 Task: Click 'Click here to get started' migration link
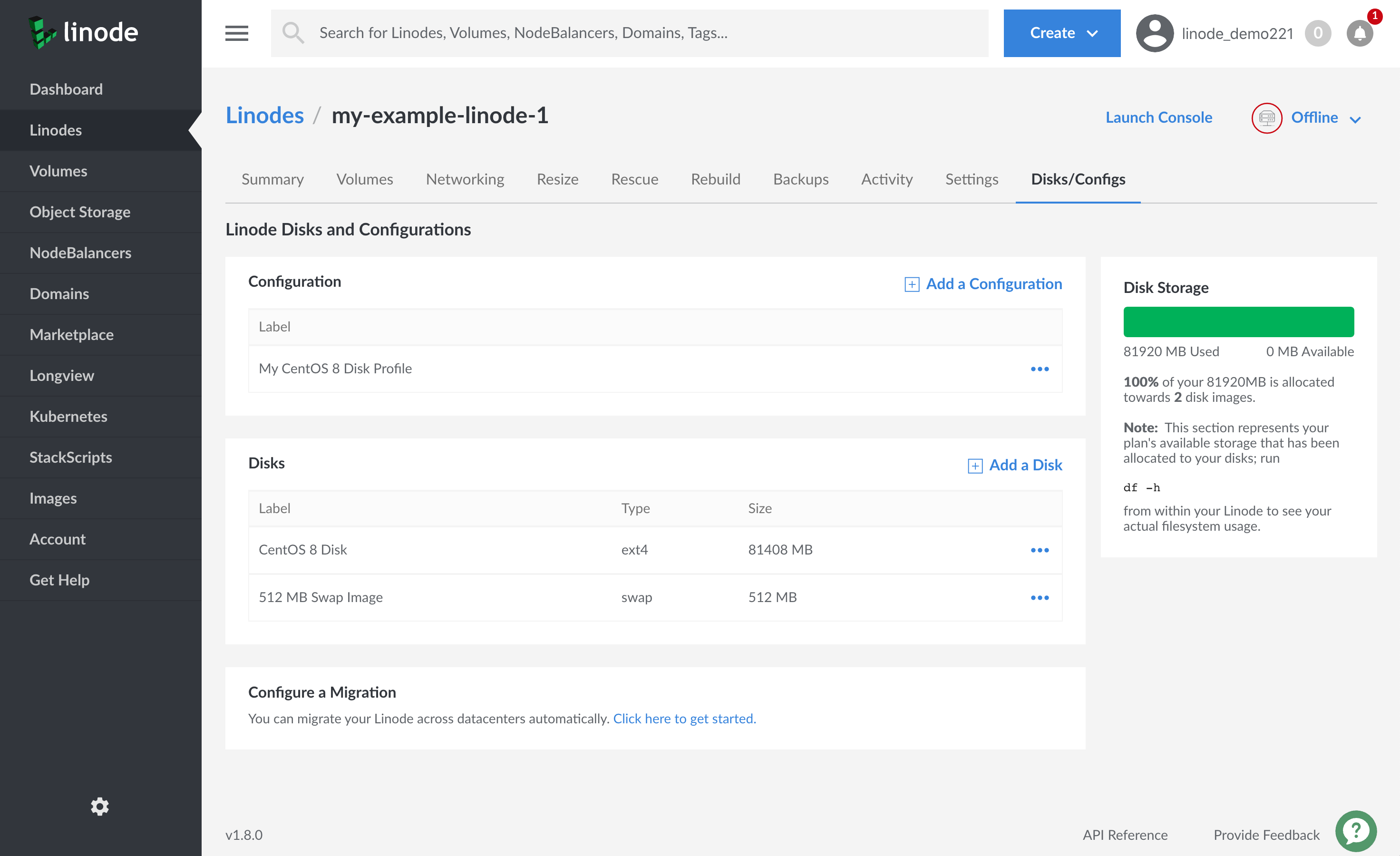(x=684, y=719)
